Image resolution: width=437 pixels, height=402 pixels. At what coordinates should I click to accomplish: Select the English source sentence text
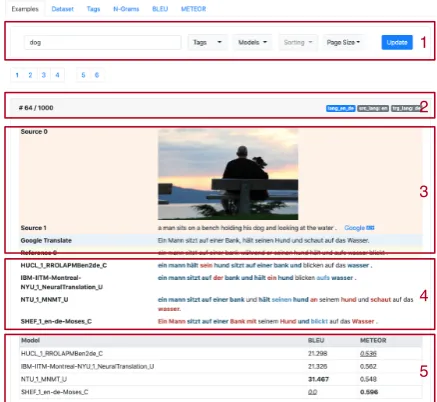coord(247,228)
